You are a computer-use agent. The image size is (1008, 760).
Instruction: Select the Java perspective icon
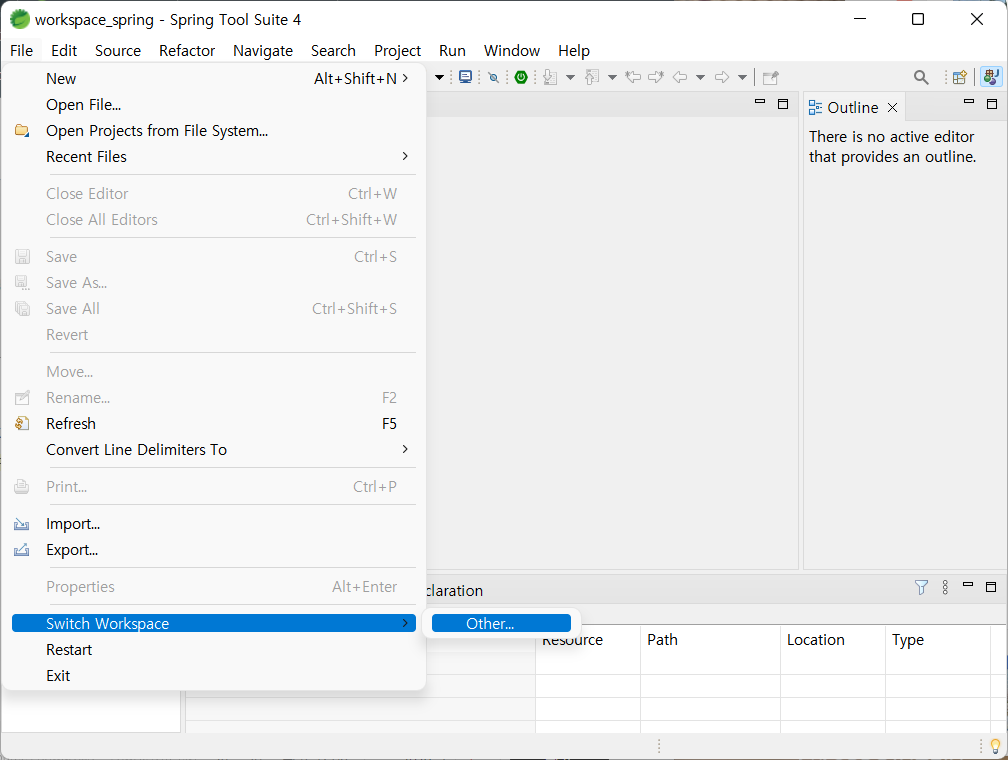991,77
